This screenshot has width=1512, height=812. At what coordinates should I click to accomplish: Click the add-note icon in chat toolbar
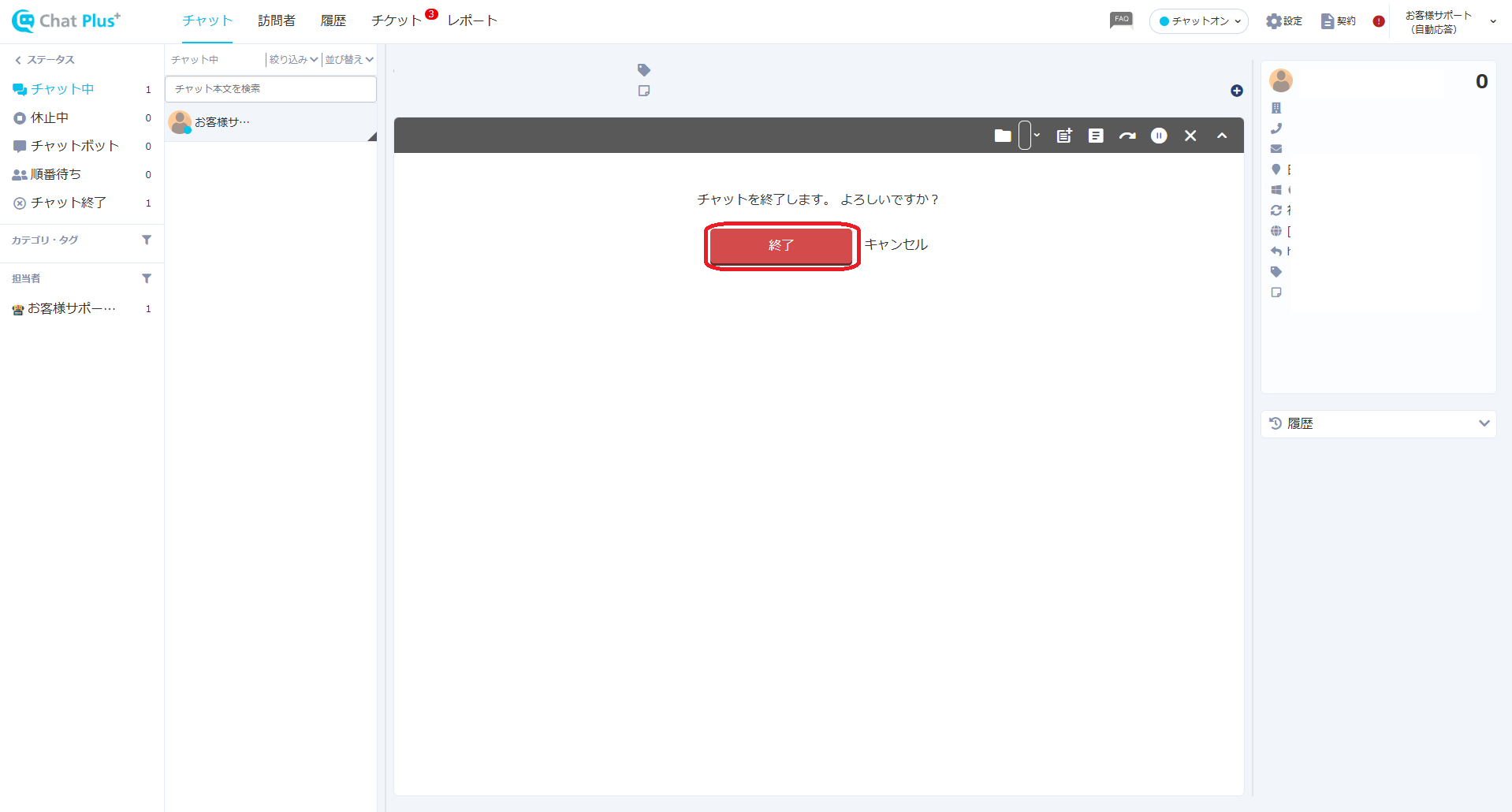1064,136
